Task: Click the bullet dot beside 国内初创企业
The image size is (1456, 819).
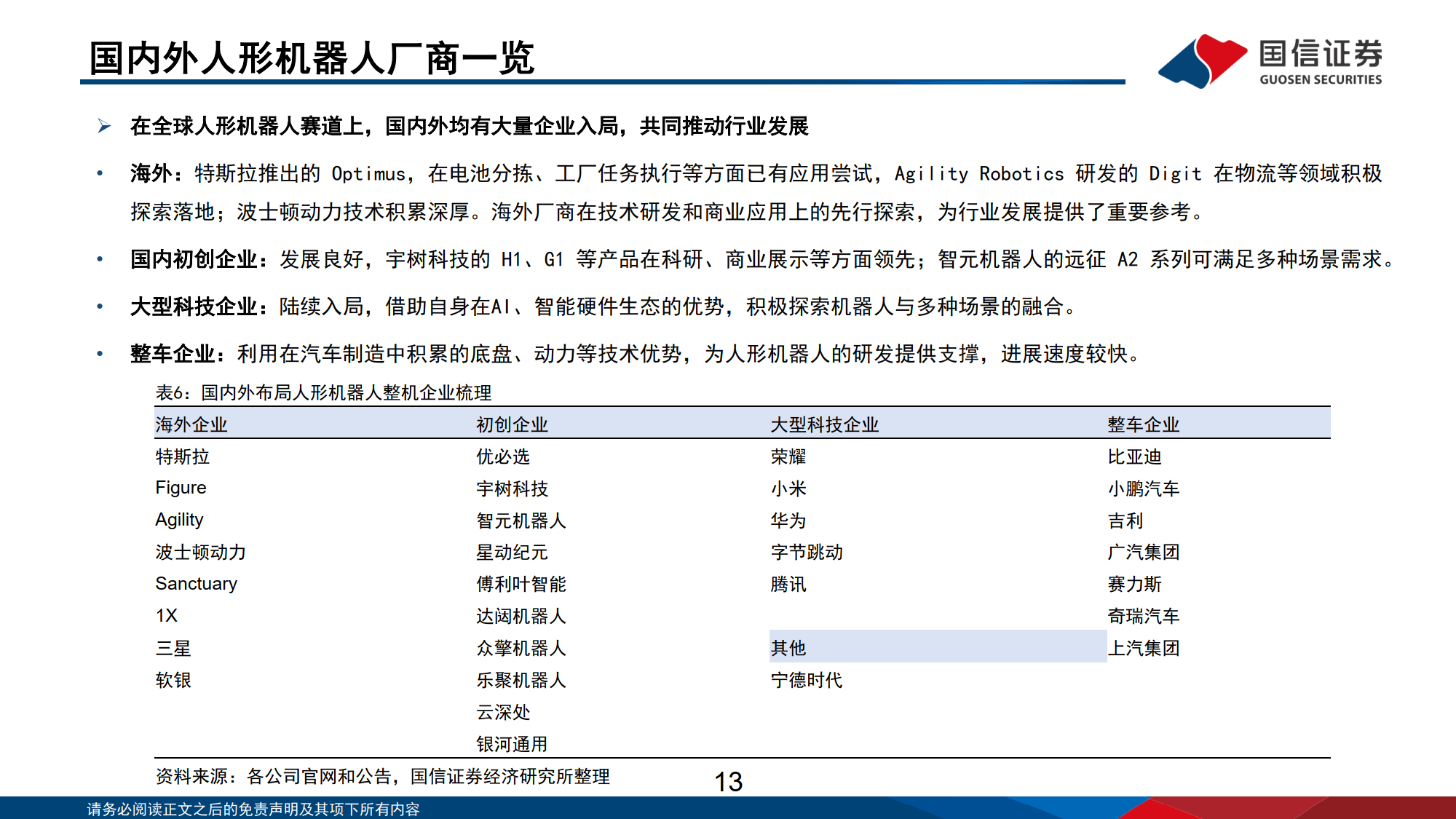Action: [100, 256]
